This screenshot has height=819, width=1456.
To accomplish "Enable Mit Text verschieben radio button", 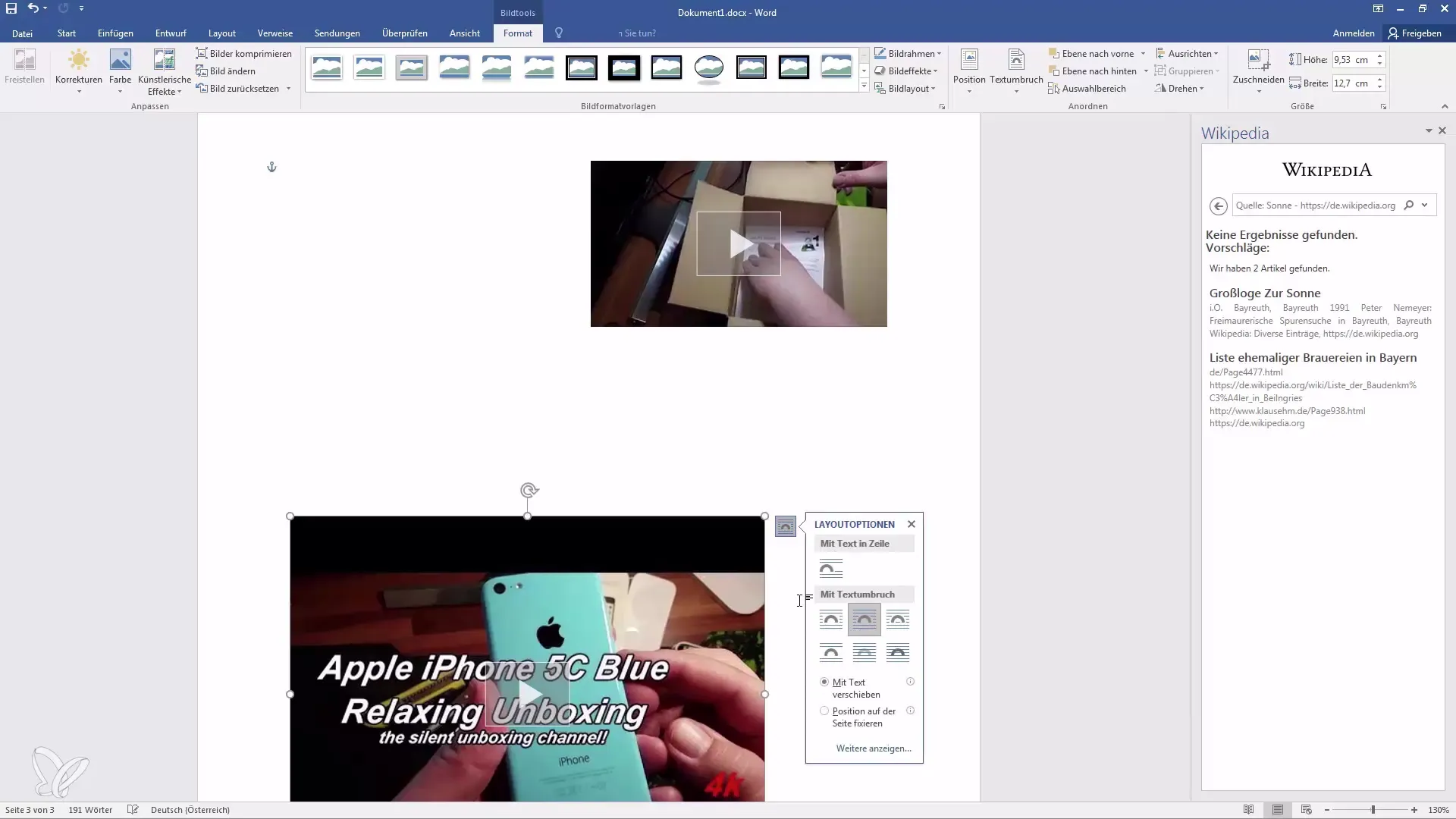I will pyautogui.click(x=824, y=681).
